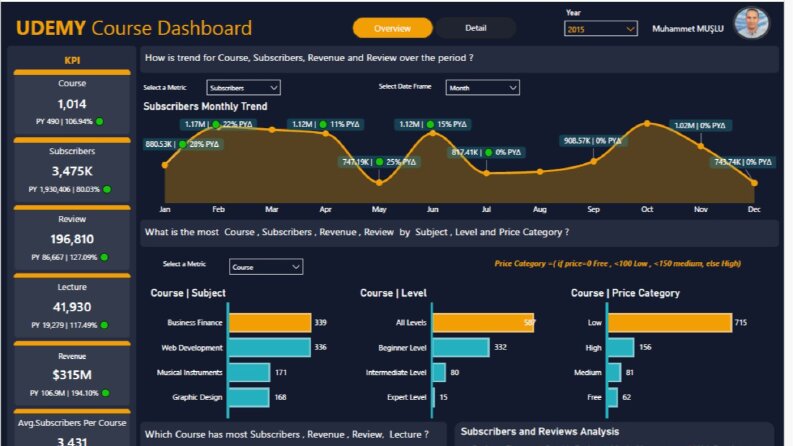The width and height of the screenshot is (793, 446).
Task: Select the High price category bar
Action: pyautogui.click(x=621, y=347)
